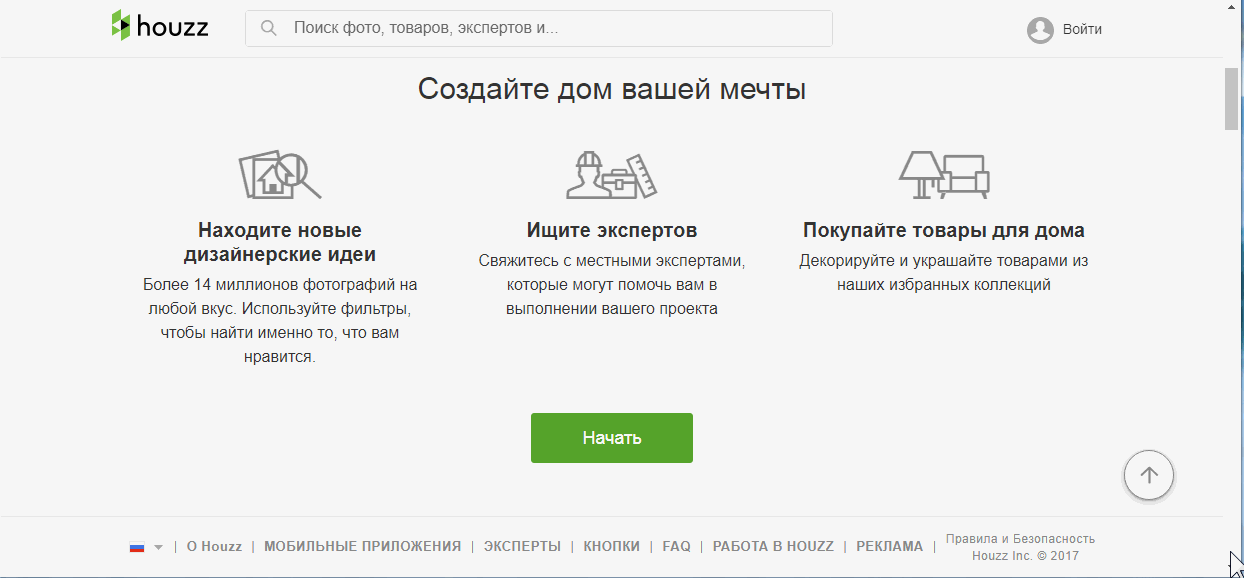
Task: Click the vertical scrollbar thumb
Action: pyautogui.click(x=1231, y=98)
